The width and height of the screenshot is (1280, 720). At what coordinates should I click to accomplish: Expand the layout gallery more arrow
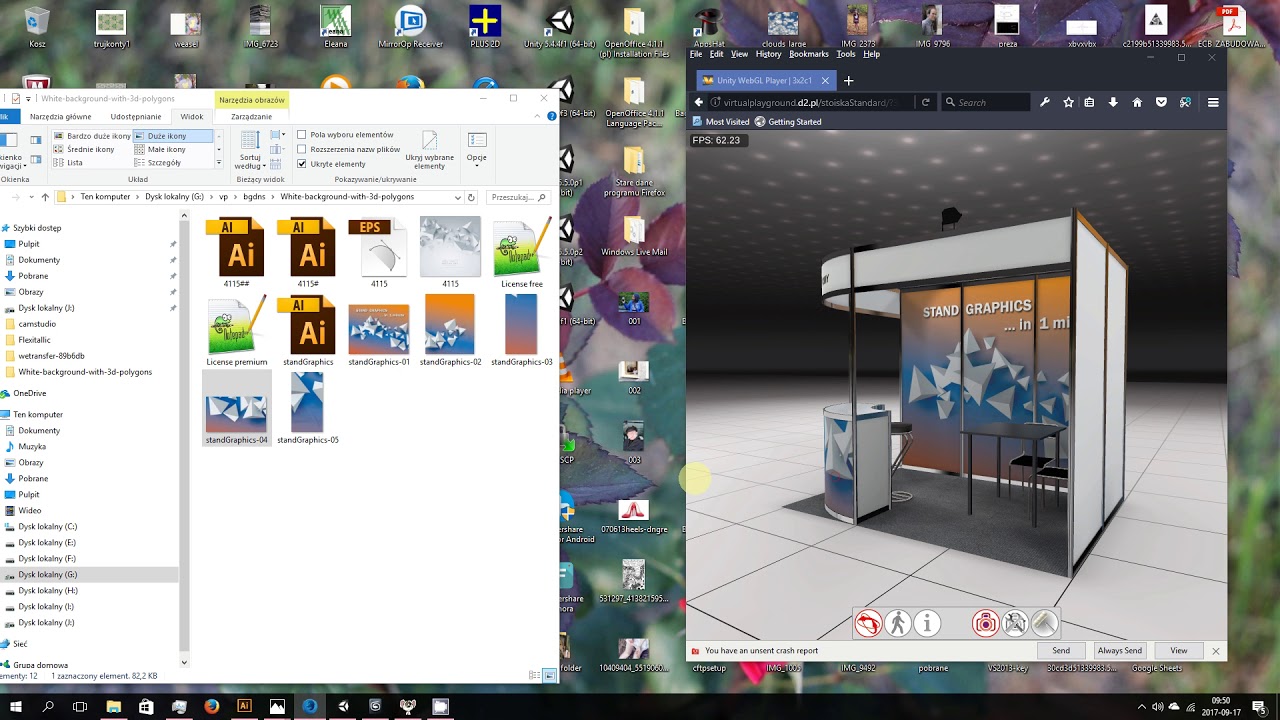[x=218, y=162]
